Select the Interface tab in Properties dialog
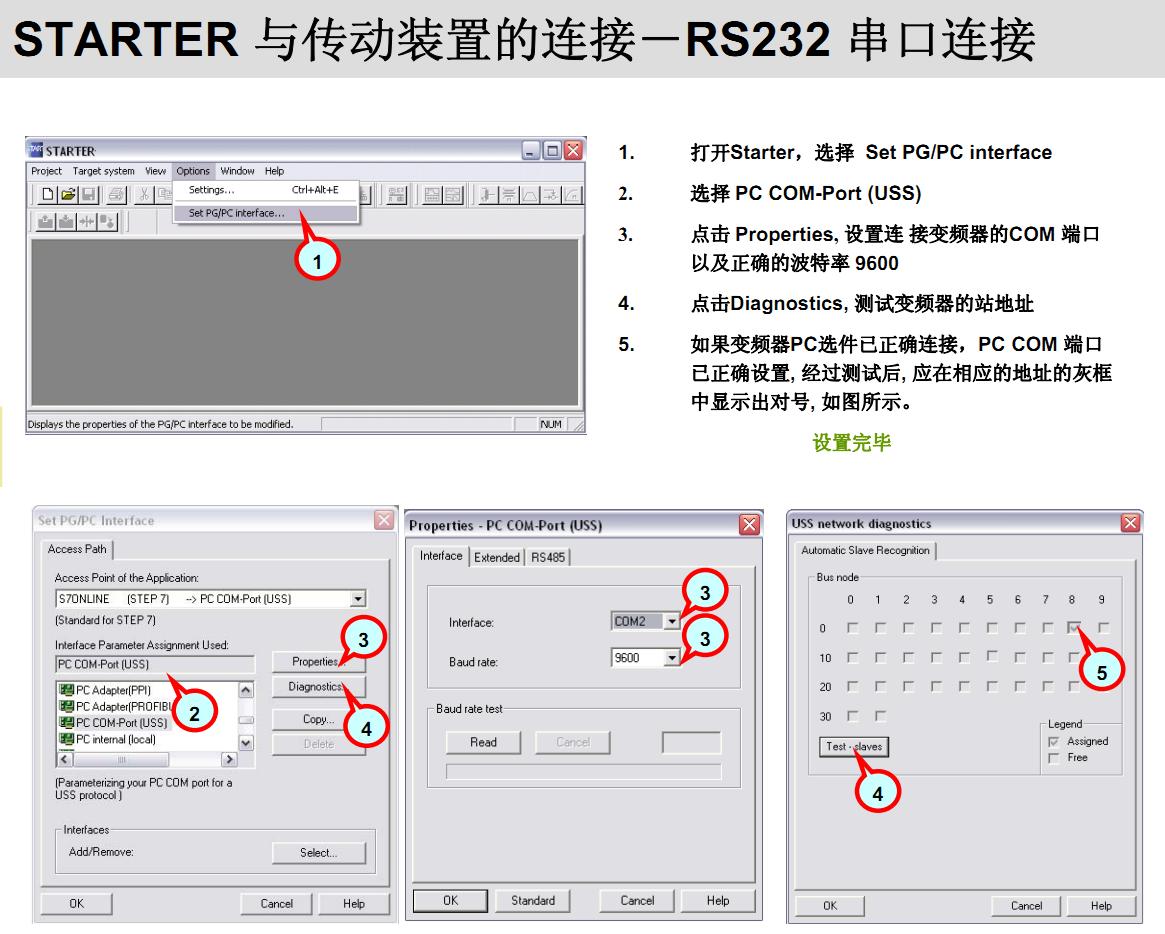1165x934 pixels. [x=441, y=556]
